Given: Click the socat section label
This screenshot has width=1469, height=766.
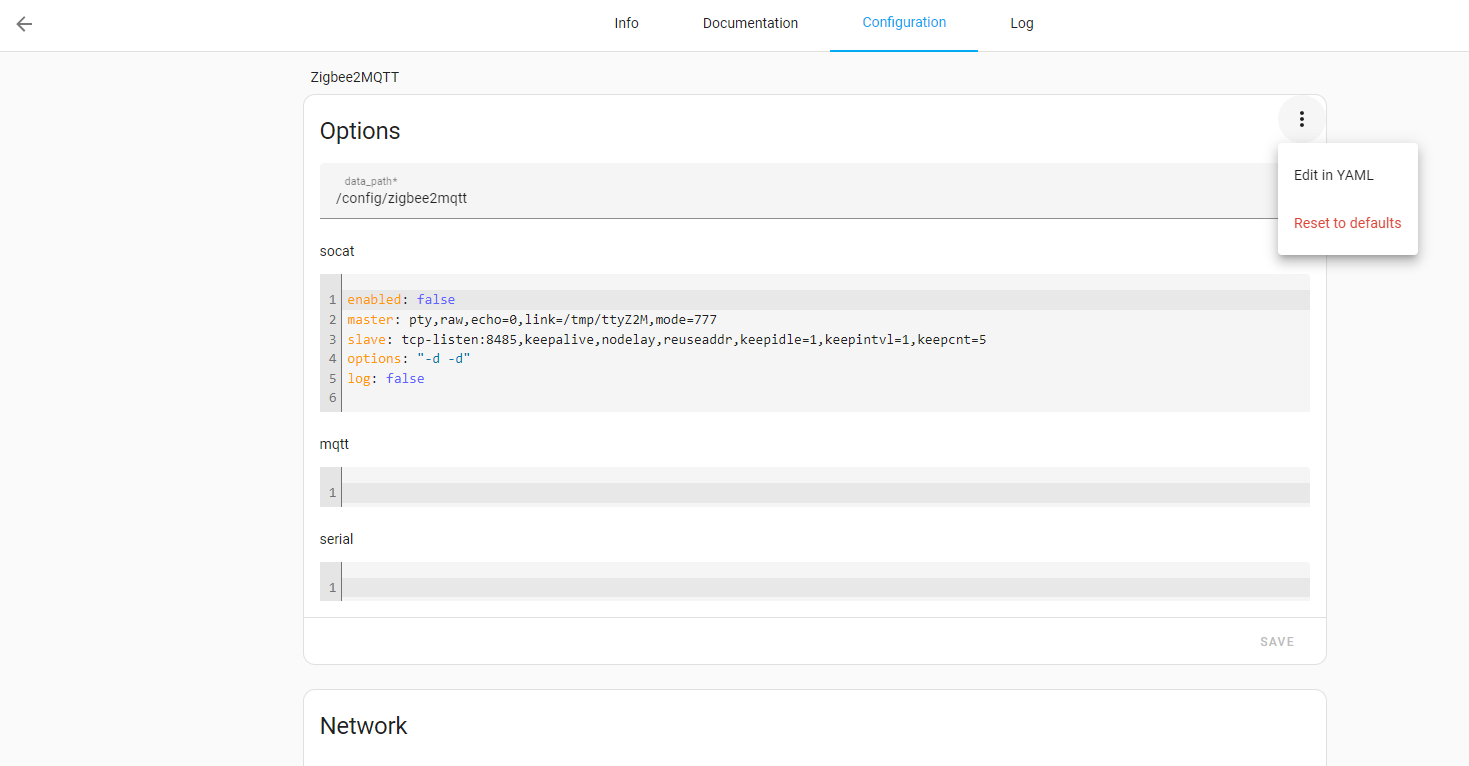Looking at the screenshot, I should [x=337, y=251].
